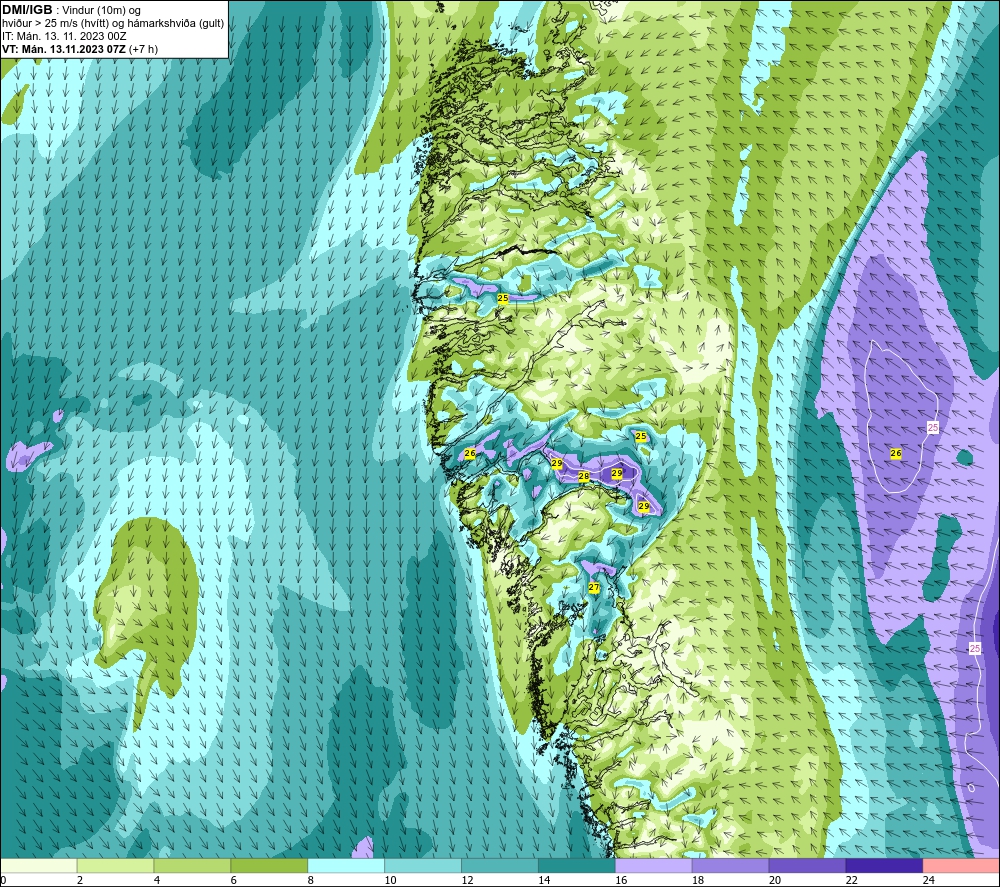
Task: Click the valid time 'VT: Mán. 13.11.2023 07Z'
Action: tap(64, 49)
